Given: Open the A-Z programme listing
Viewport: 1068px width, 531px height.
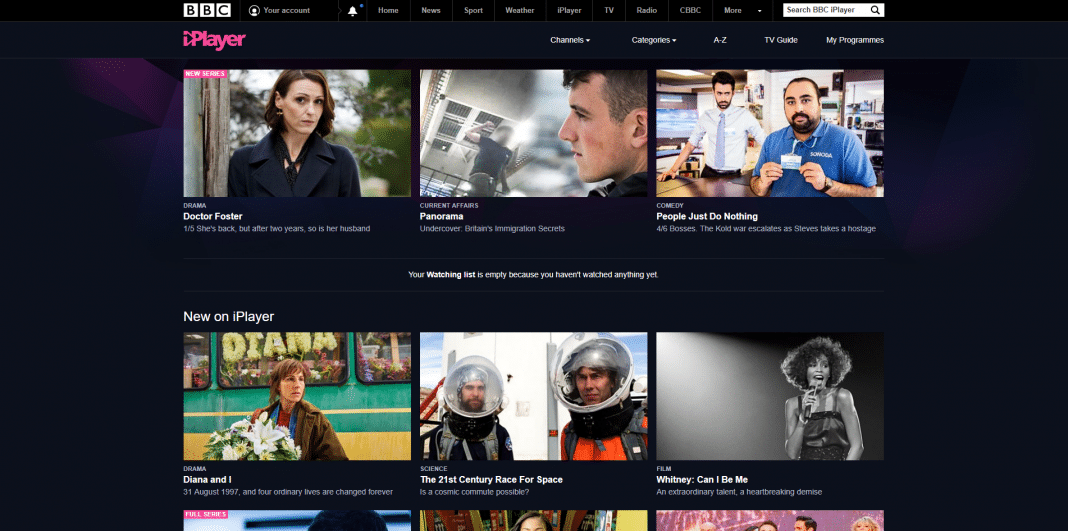Looking at the screenshot, I should tap(720, 40).
